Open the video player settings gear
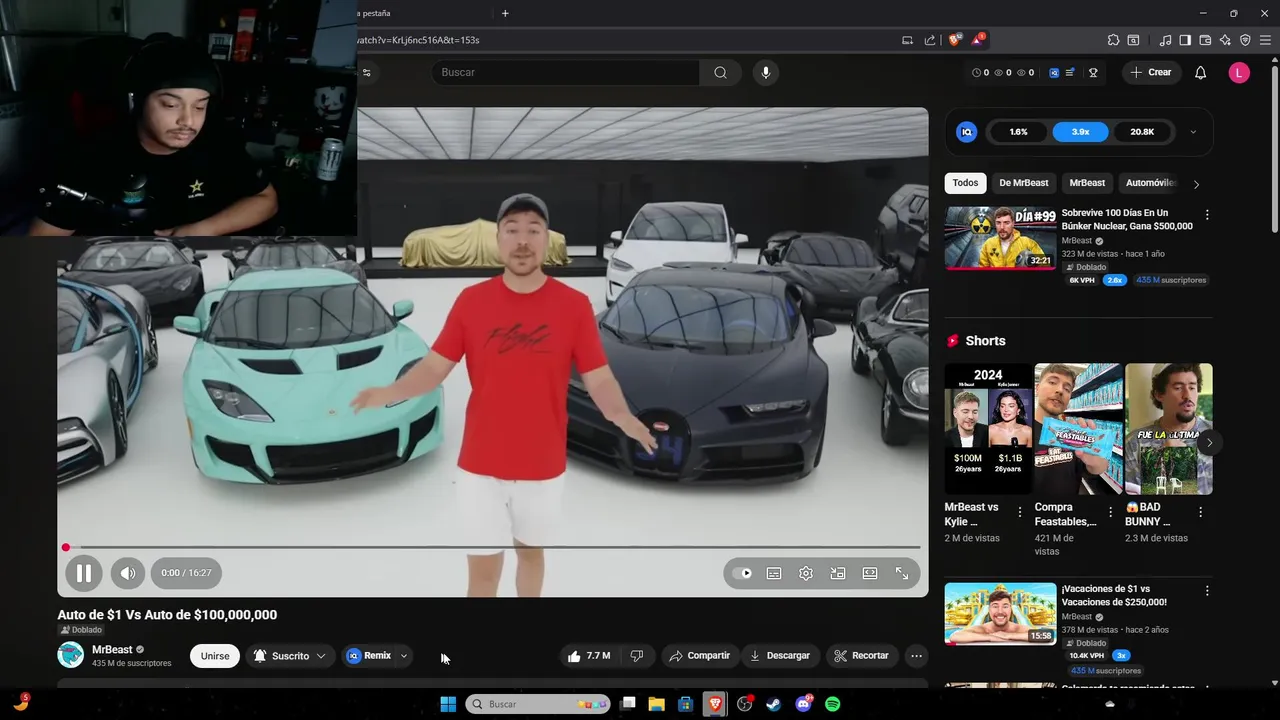 [x=806, y=573]
